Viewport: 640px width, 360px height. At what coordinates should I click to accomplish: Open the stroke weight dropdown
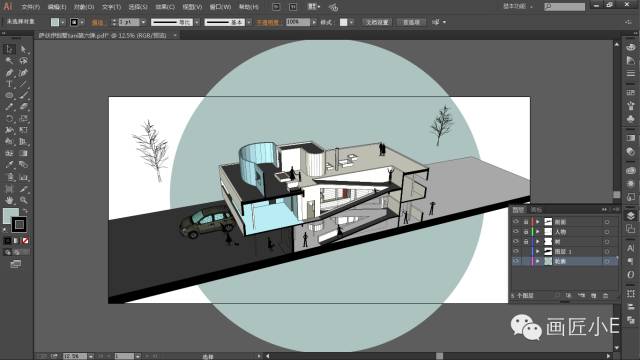143,22
